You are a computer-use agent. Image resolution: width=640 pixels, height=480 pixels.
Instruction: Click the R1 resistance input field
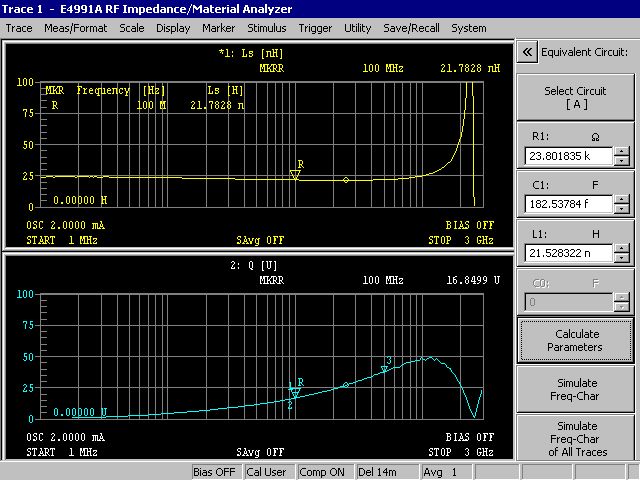click(568, 156)
